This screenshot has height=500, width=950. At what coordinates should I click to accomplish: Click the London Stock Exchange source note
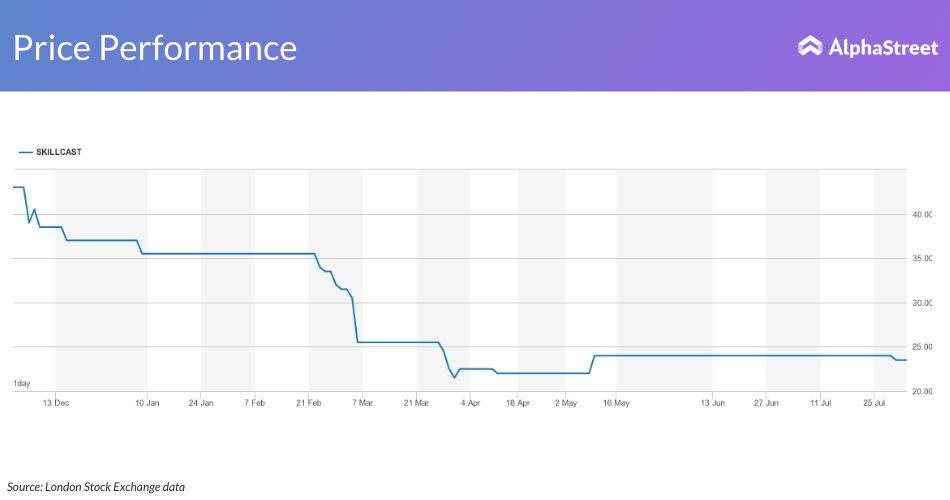click(x=96, y=487)
